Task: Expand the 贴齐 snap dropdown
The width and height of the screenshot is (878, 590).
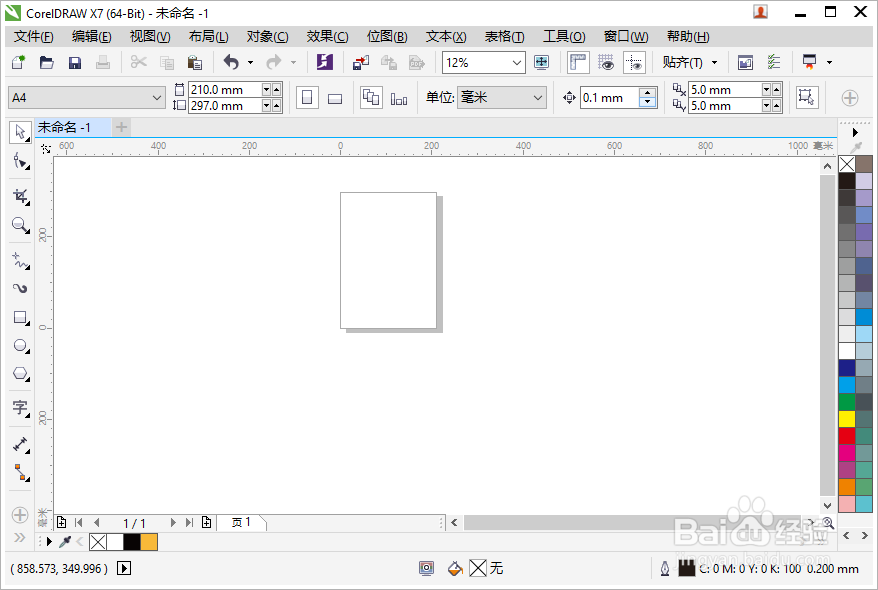Action: click(x=714, y=62)
